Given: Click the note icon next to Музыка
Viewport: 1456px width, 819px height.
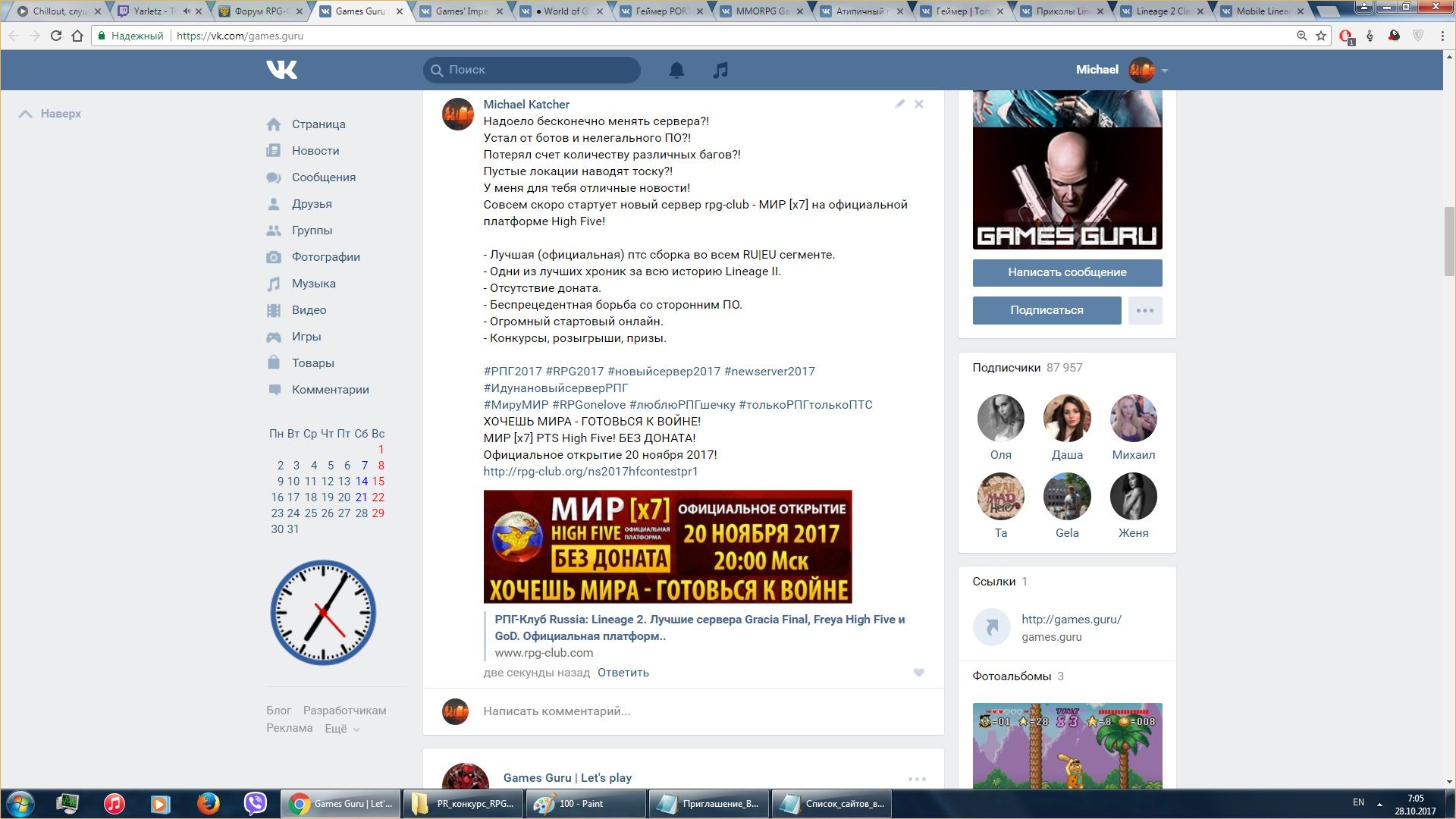Looking at the screenshot, I should click(274, 284).
